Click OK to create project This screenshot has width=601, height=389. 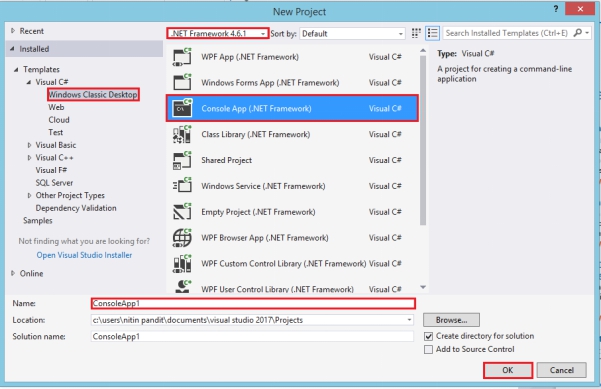click(508, 370)
